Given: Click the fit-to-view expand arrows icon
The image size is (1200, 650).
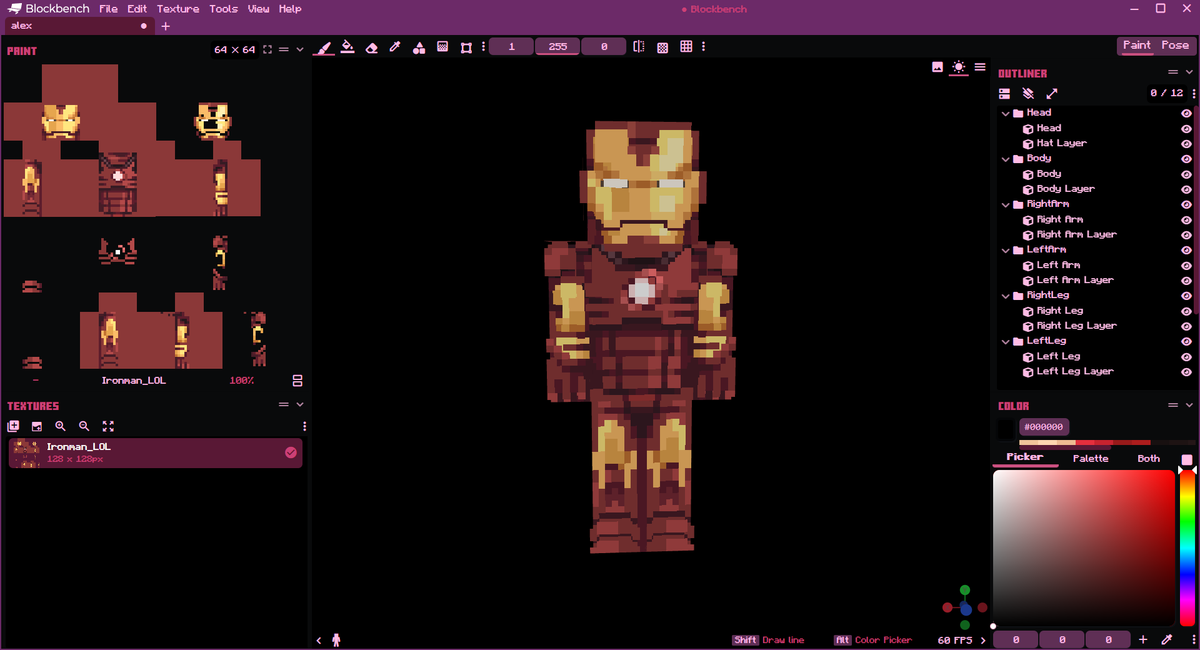Looking at the screenshot, I should [x=108, y=426].
